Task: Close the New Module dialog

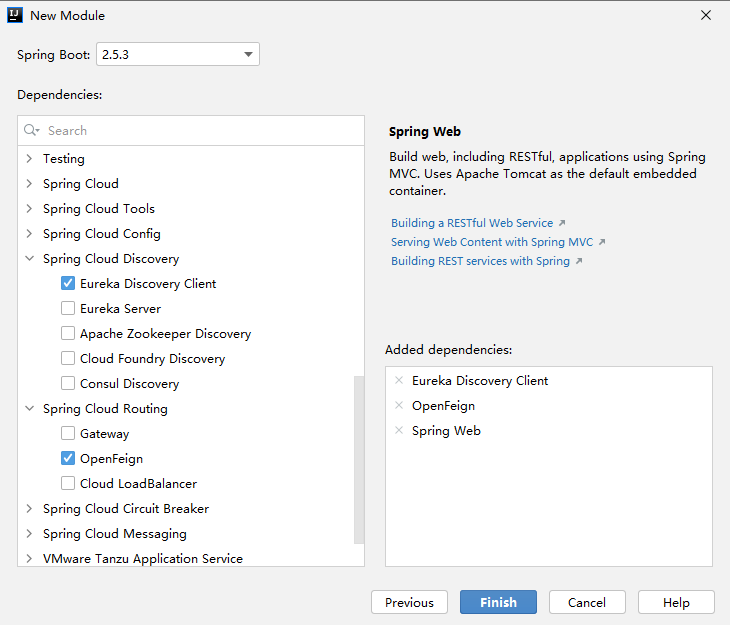Action: (706, 15)
